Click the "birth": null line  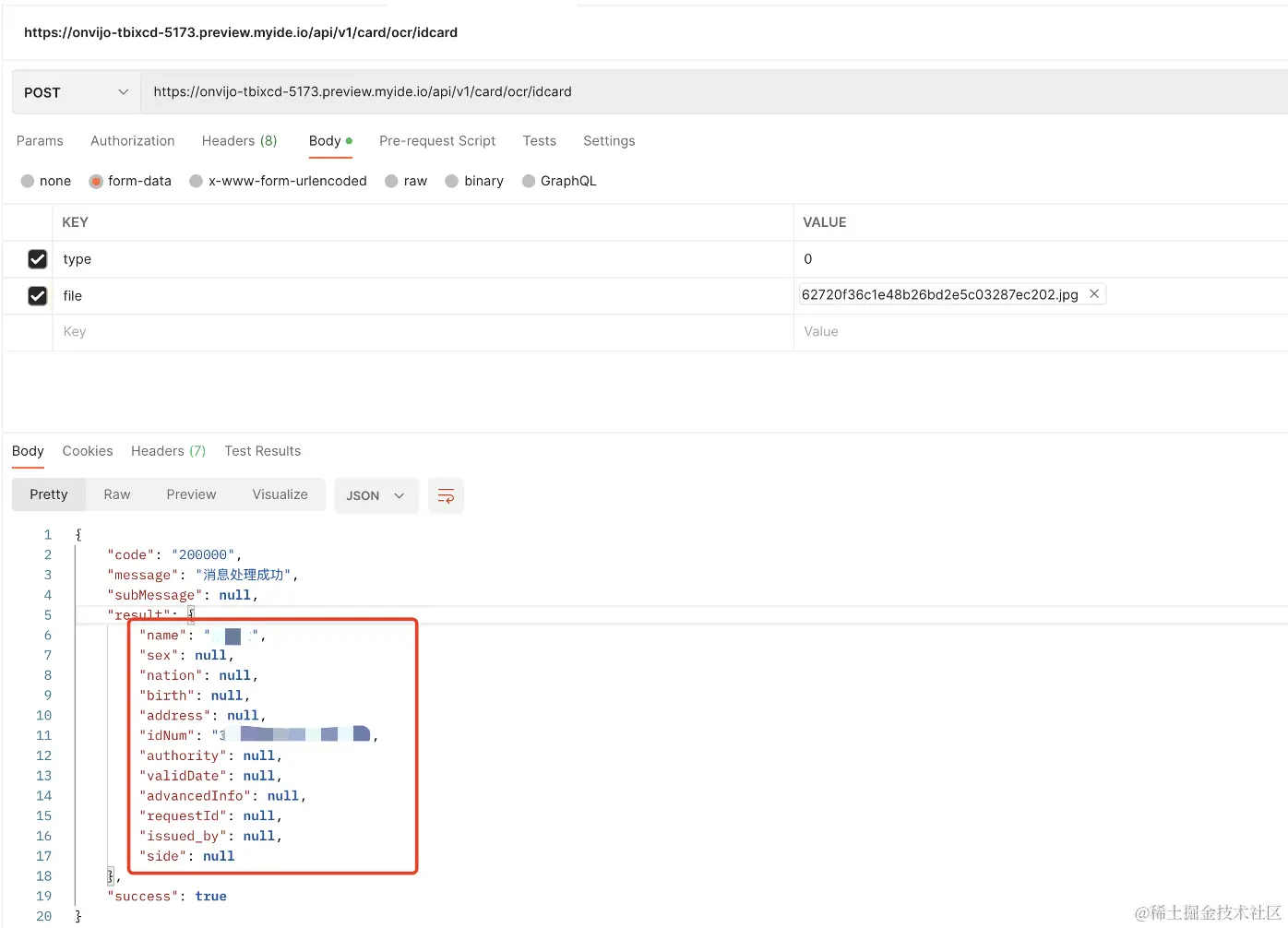pyautogui.click(x=195, y=696)
